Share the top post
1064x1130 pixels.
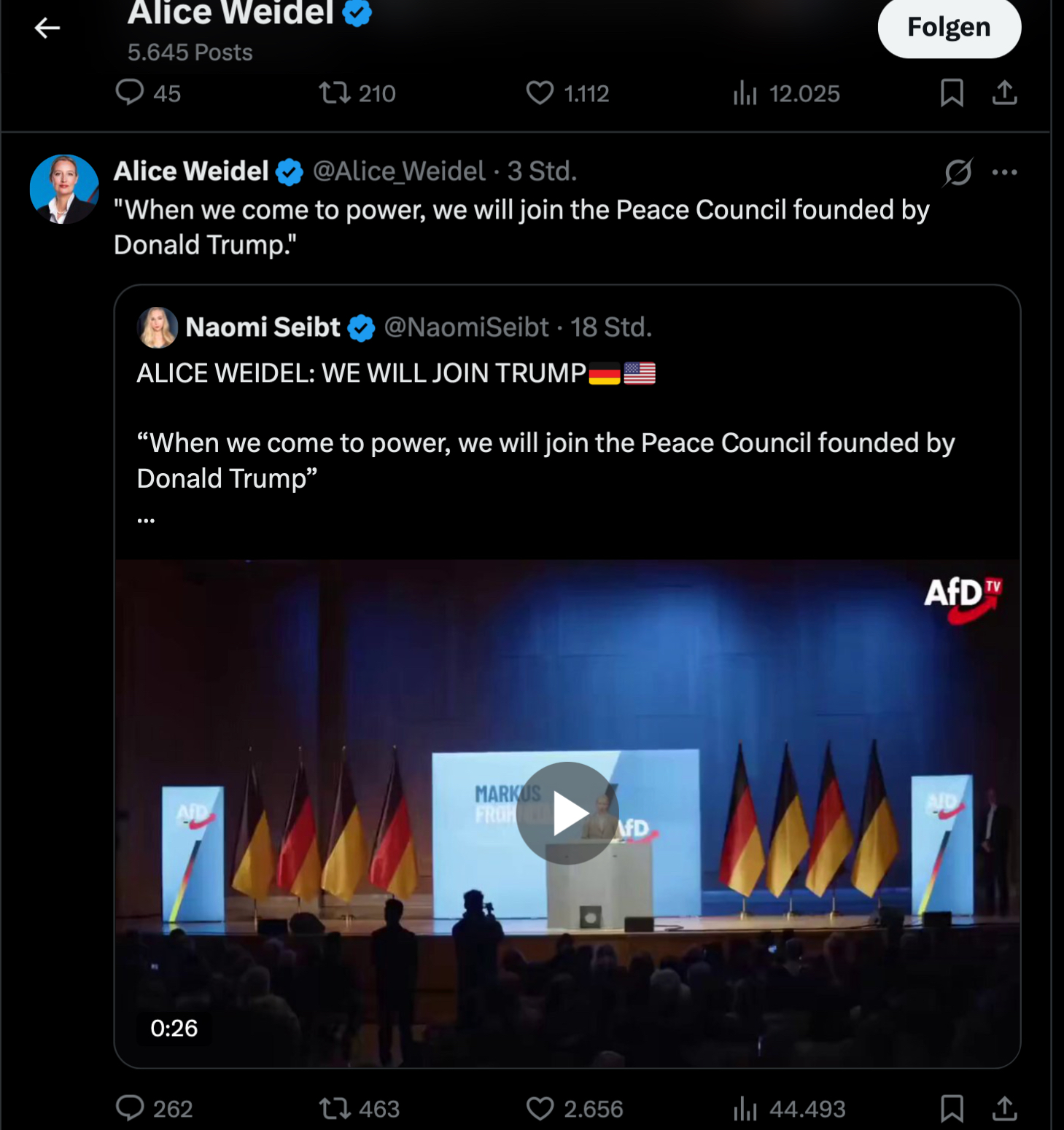(x=1004, y=93)
